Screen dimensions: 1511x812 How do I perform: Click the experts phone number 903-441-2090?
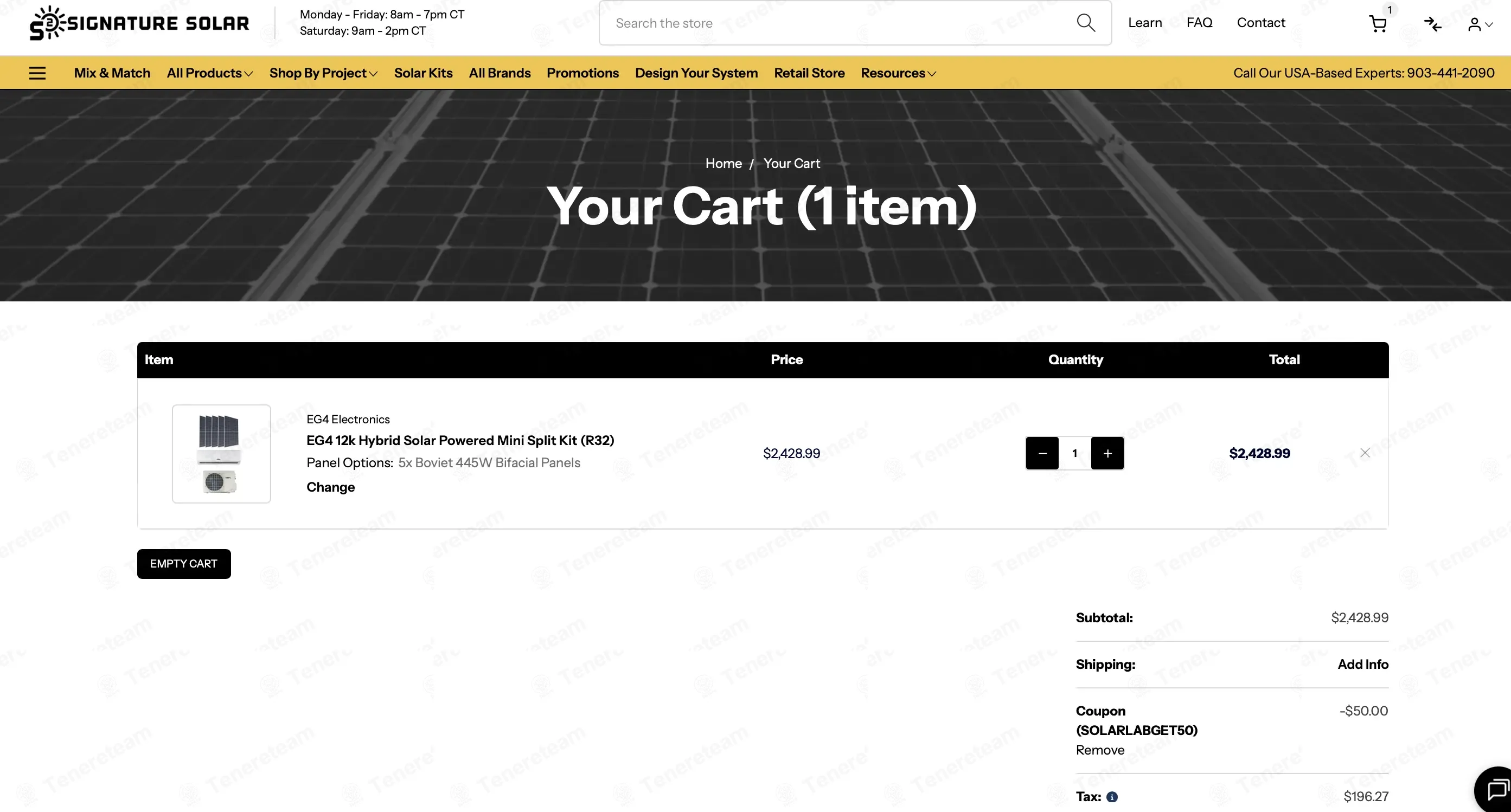click(1450, 73)
